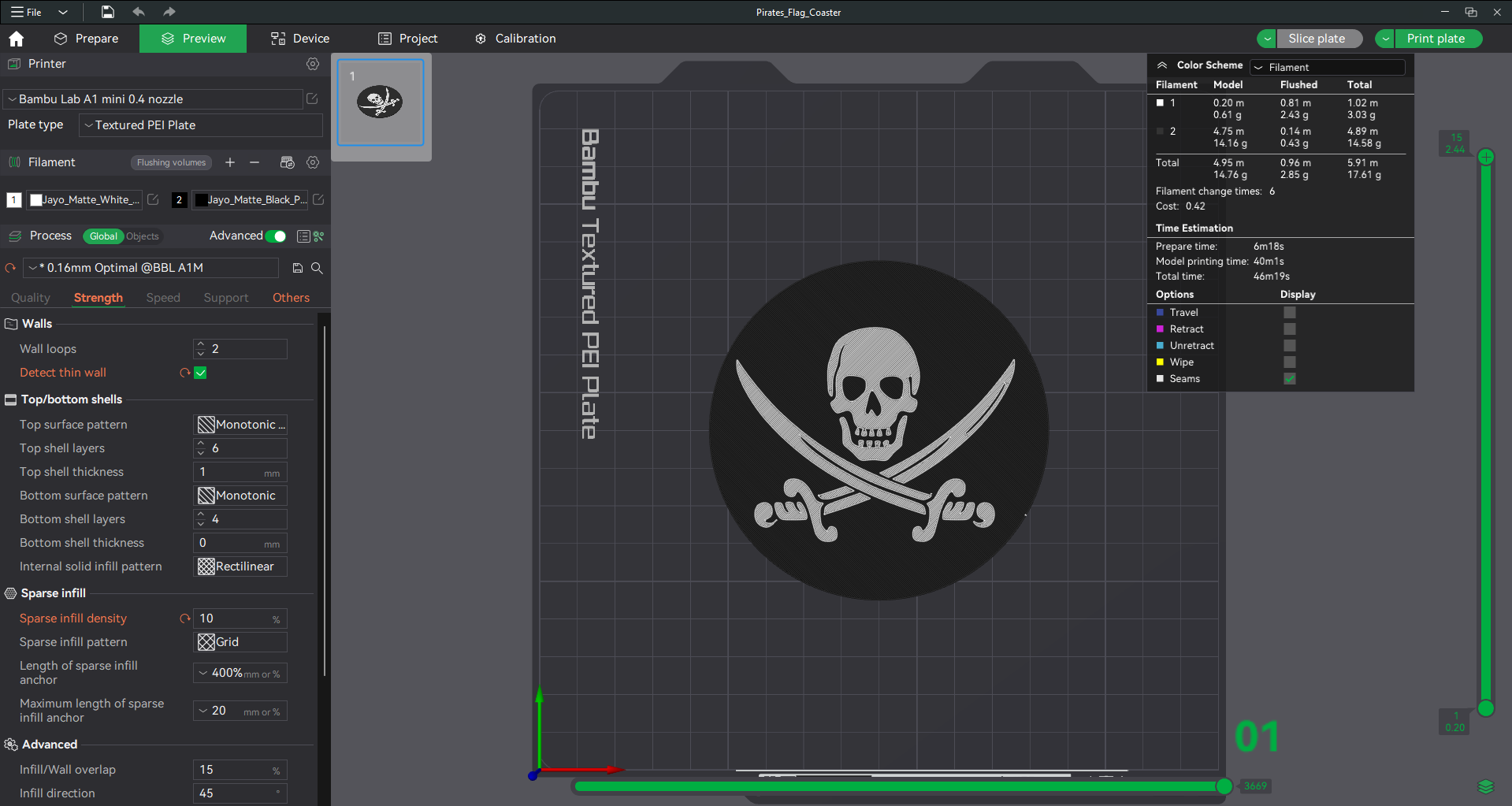Image resolution: width=1512 pixels, height=806 pixels.
Task: Edit Jayo Matte White filament preset icon
Action: click(x=154, y=199)
